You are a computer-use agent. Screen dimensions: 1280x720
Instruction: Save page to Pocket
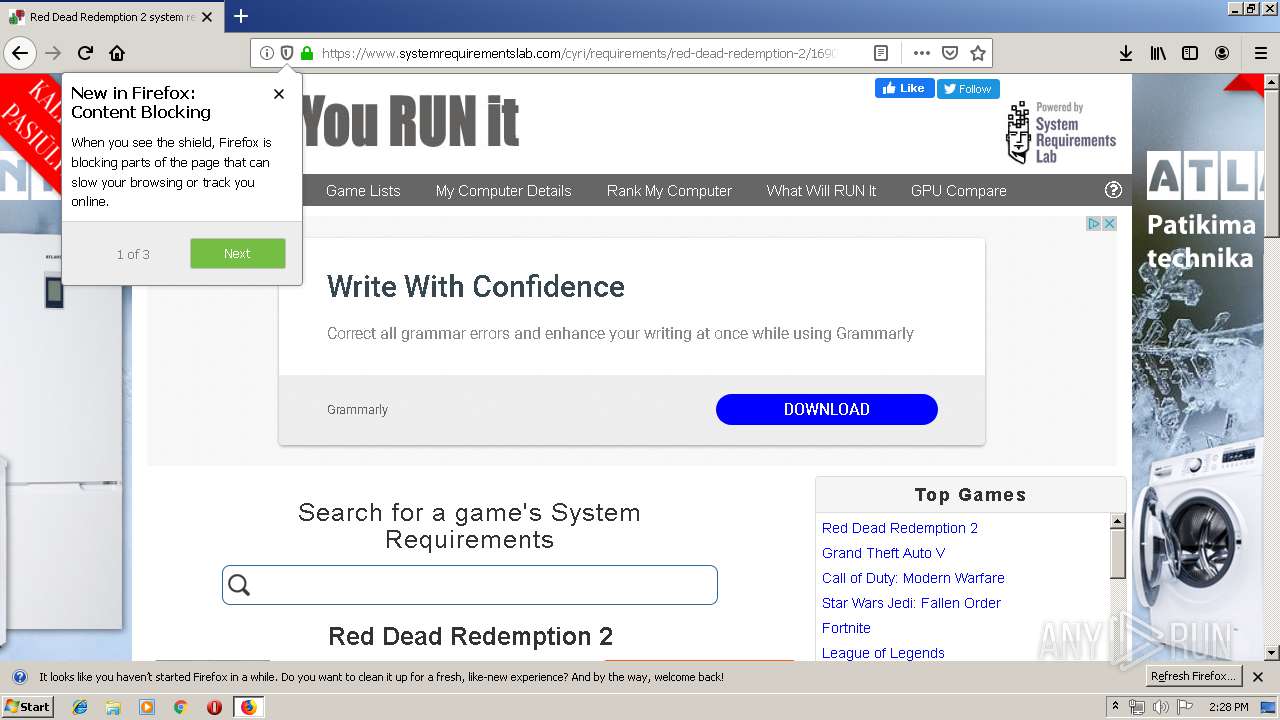point(950,53)
